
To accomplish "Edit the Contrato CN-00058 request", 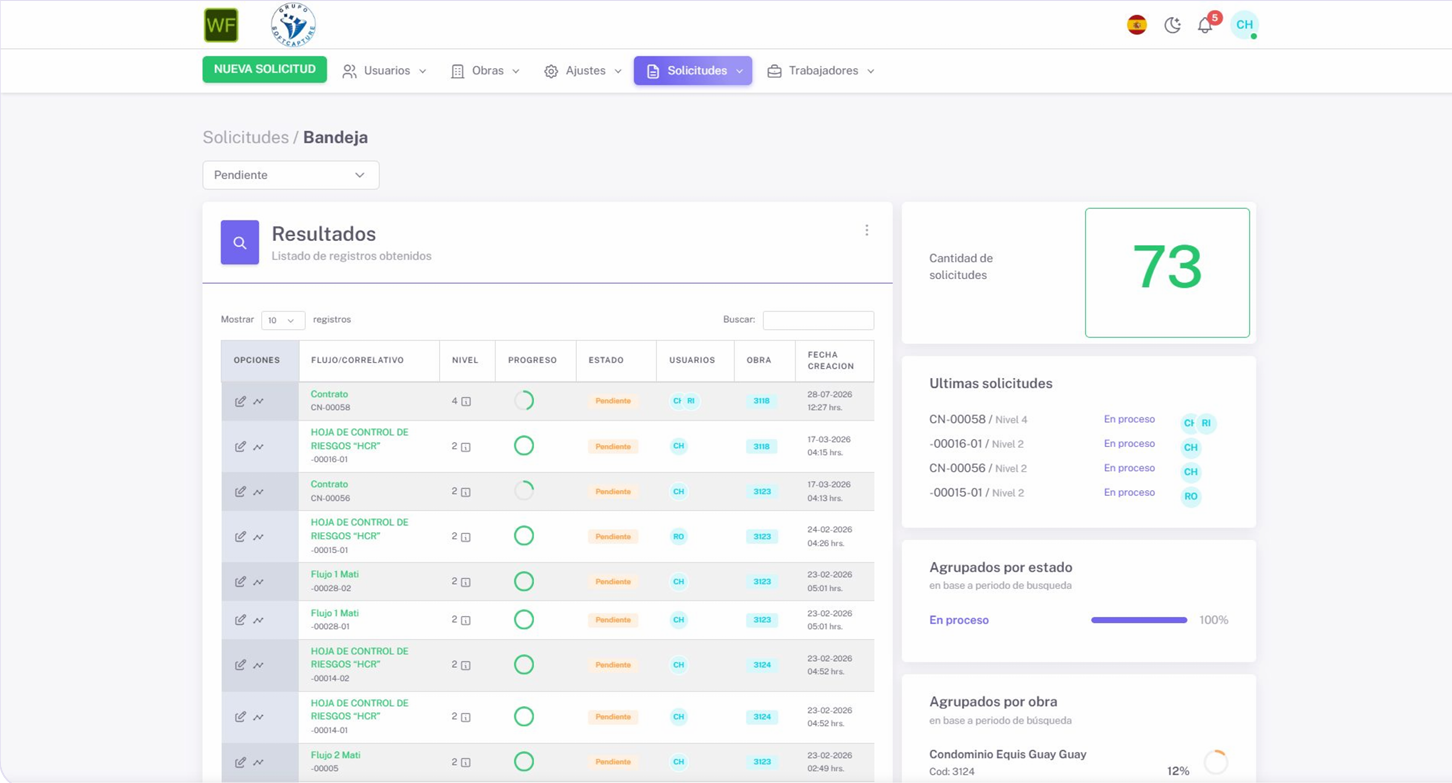I will pyautogui.click(x=240, y=401).
